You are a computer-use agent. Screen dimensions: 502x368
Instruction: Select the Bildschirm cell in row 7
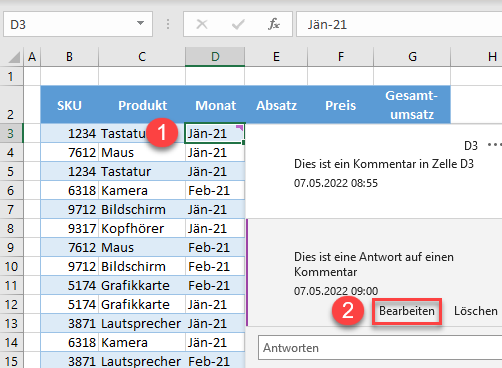click(142, 209)
